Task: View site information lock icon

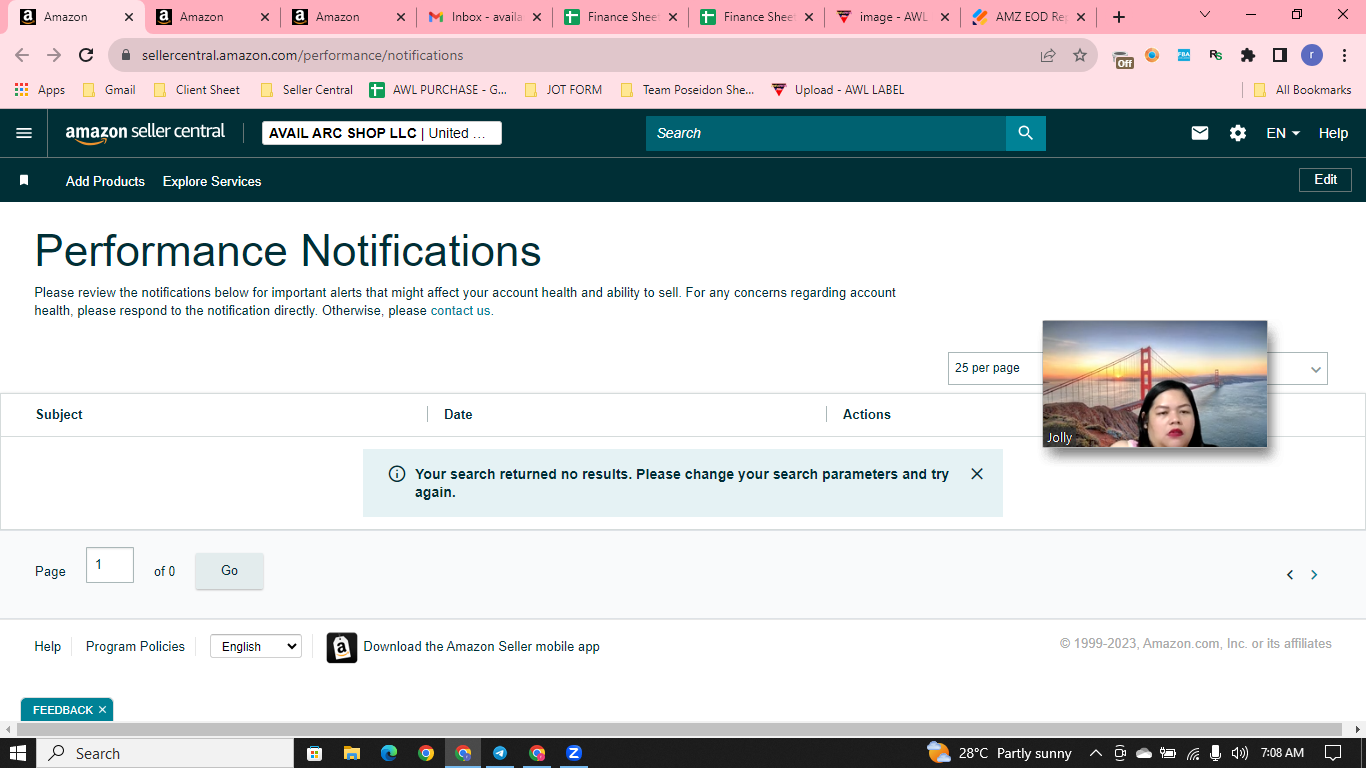Action: click(x=126, y=55)
